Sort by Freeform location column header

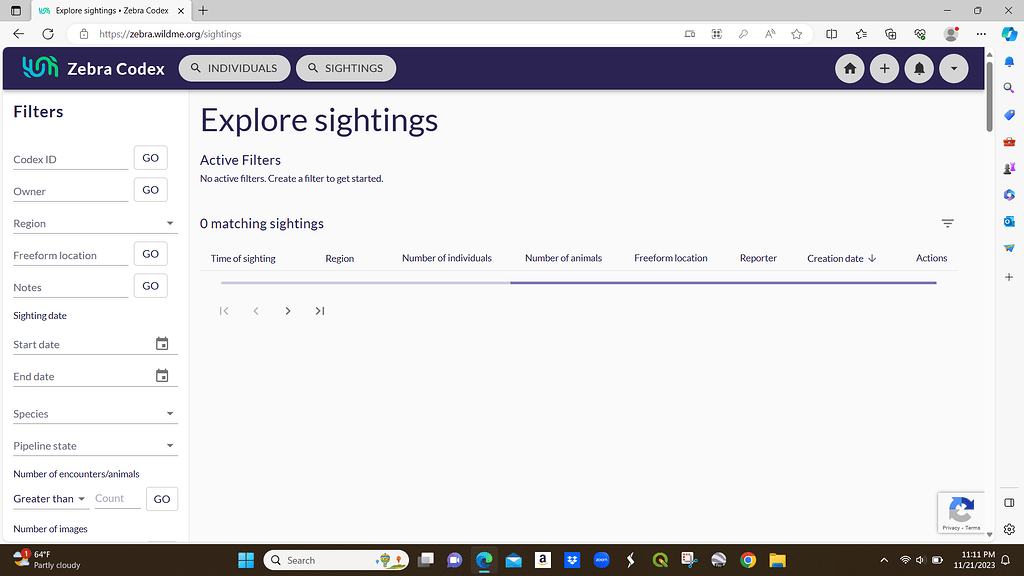(671, 258)
